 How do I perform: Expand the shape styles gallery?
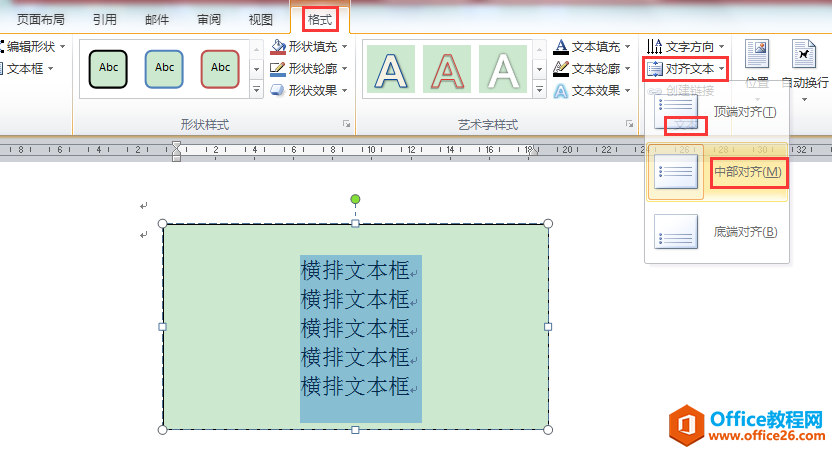(x=256, y=90)
